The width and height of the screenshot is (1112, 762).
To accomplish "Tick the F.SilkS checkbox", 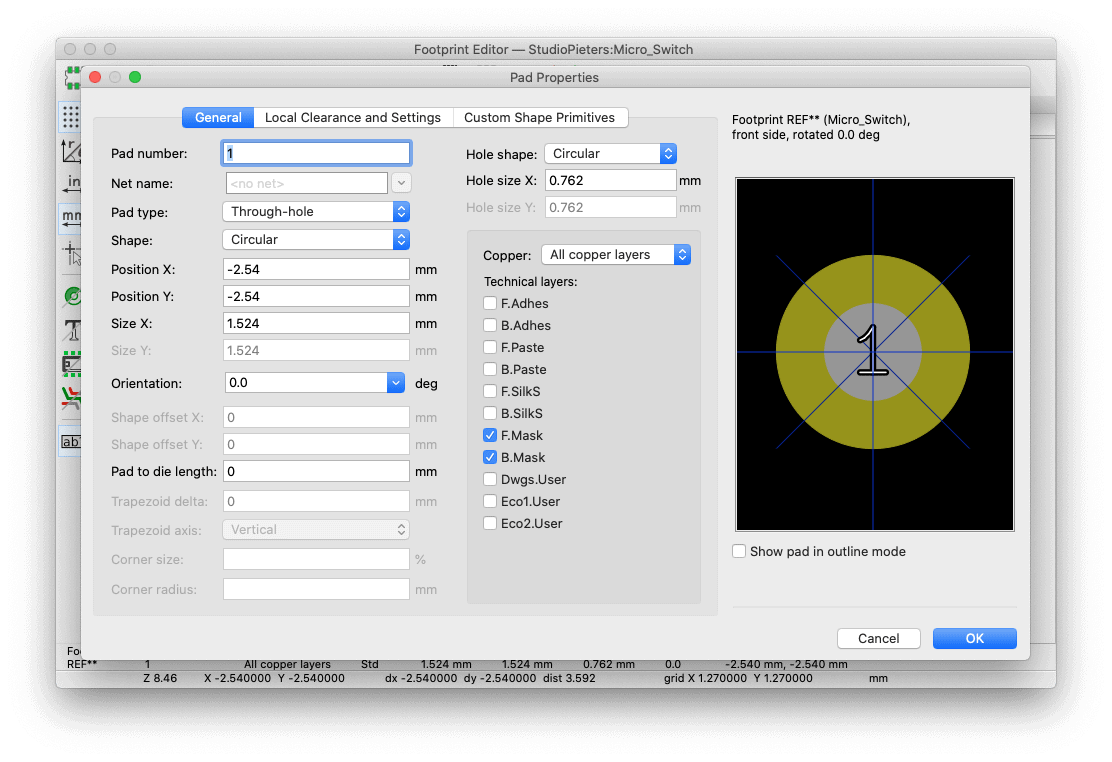I will click(x=489, y=392).
